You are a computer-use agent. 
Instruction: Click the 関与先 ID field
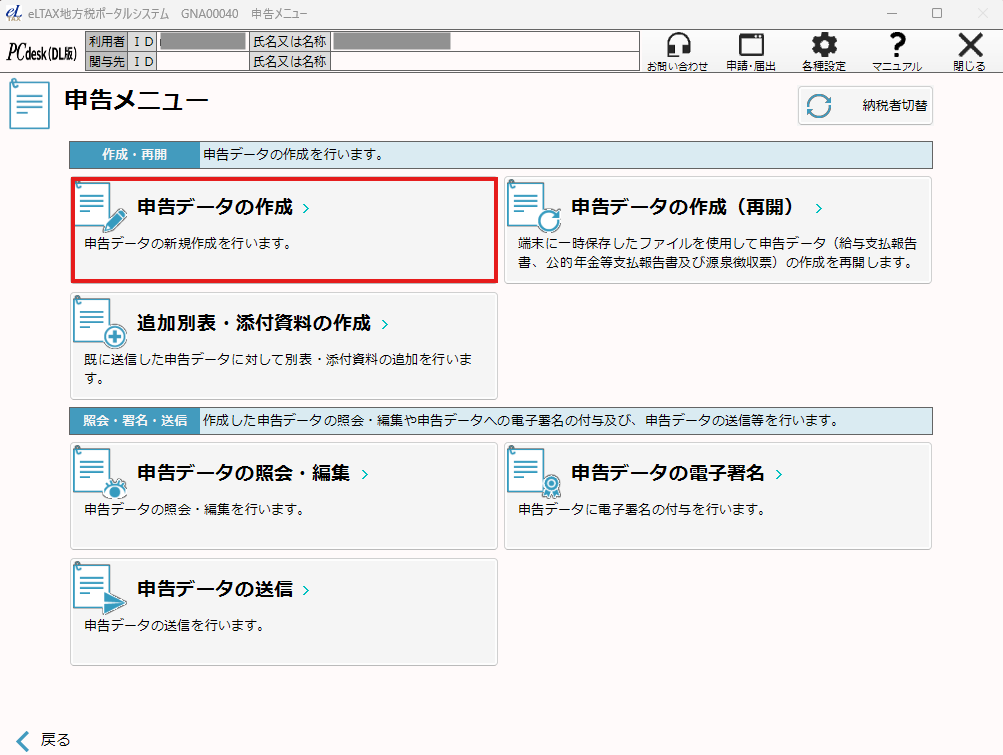(202, 62)
